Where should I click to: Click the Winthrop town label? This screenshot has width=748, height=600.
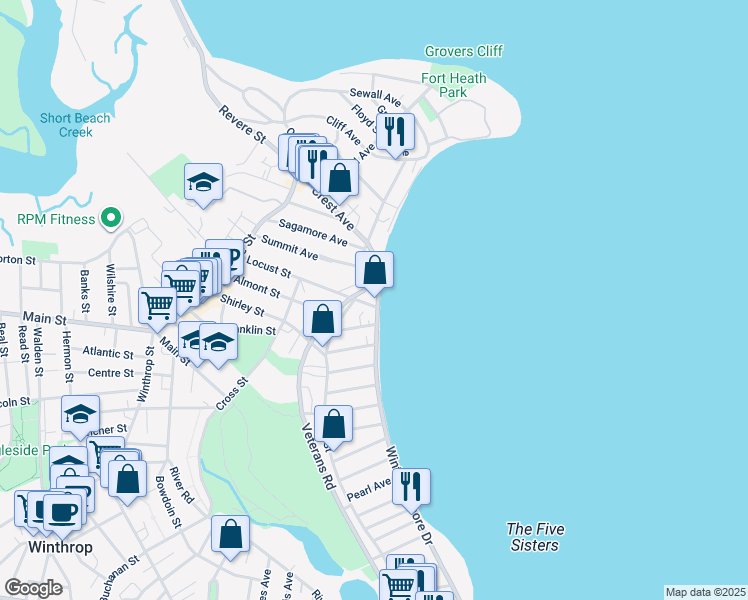coord(61,547)
